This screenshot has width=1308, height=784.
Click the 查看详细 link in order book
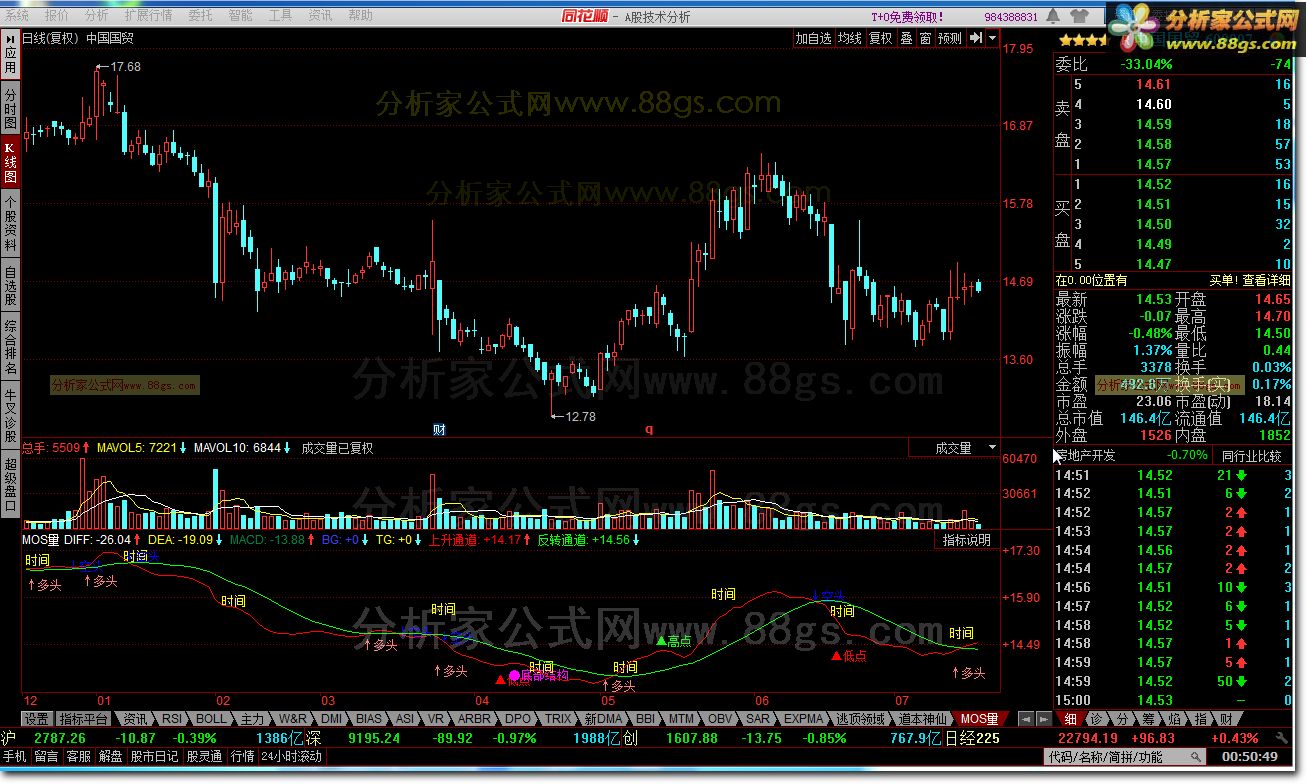(x=1266, y=281)
